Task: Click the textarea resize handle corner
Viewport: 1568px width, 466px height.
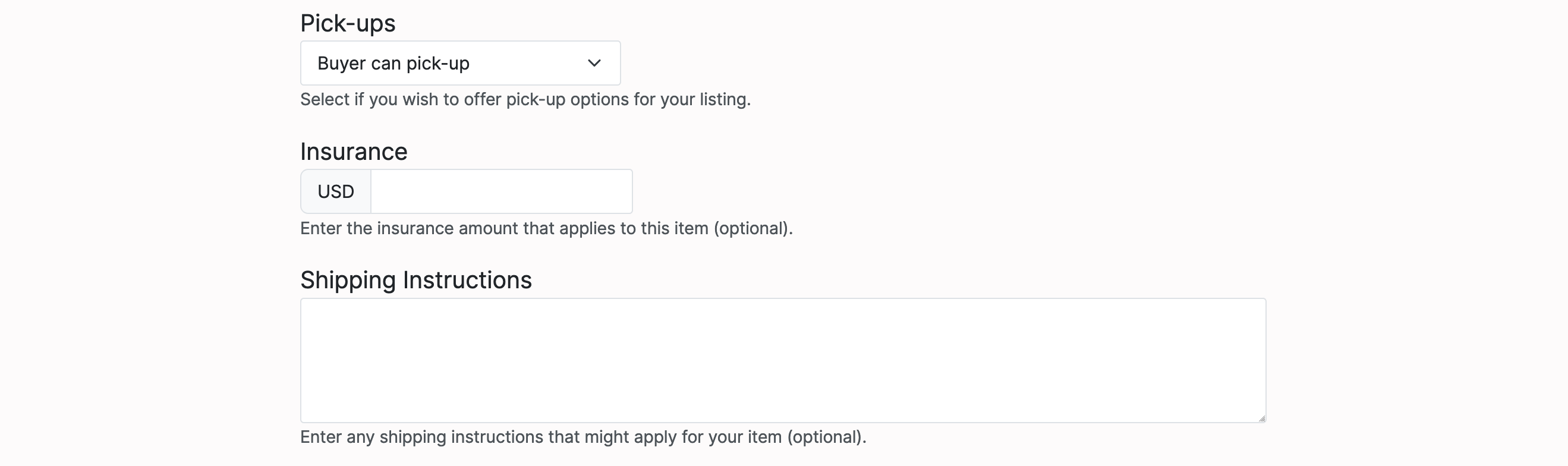Action: (1261, 418)
